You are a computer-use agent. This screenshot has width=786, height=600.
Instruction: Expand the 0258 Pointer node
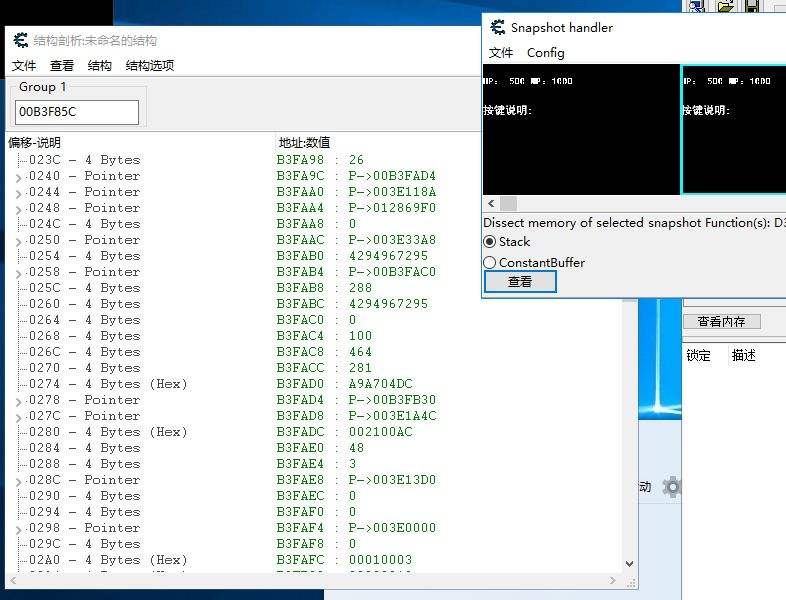click(x=18, y=273)
